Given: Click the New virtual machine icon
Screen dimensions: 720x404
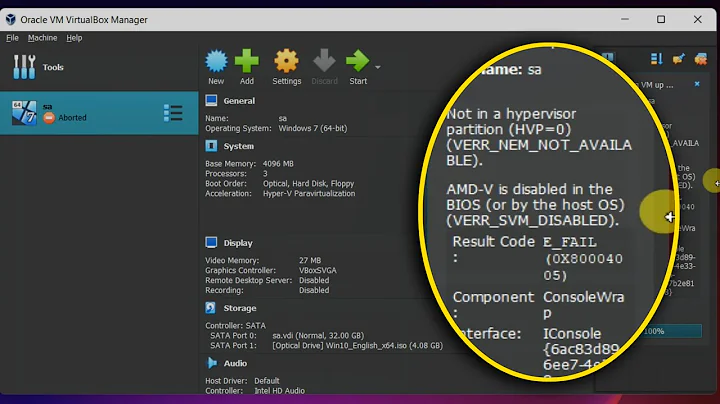Looking at the screenshot, I should [x=216, y=61].
